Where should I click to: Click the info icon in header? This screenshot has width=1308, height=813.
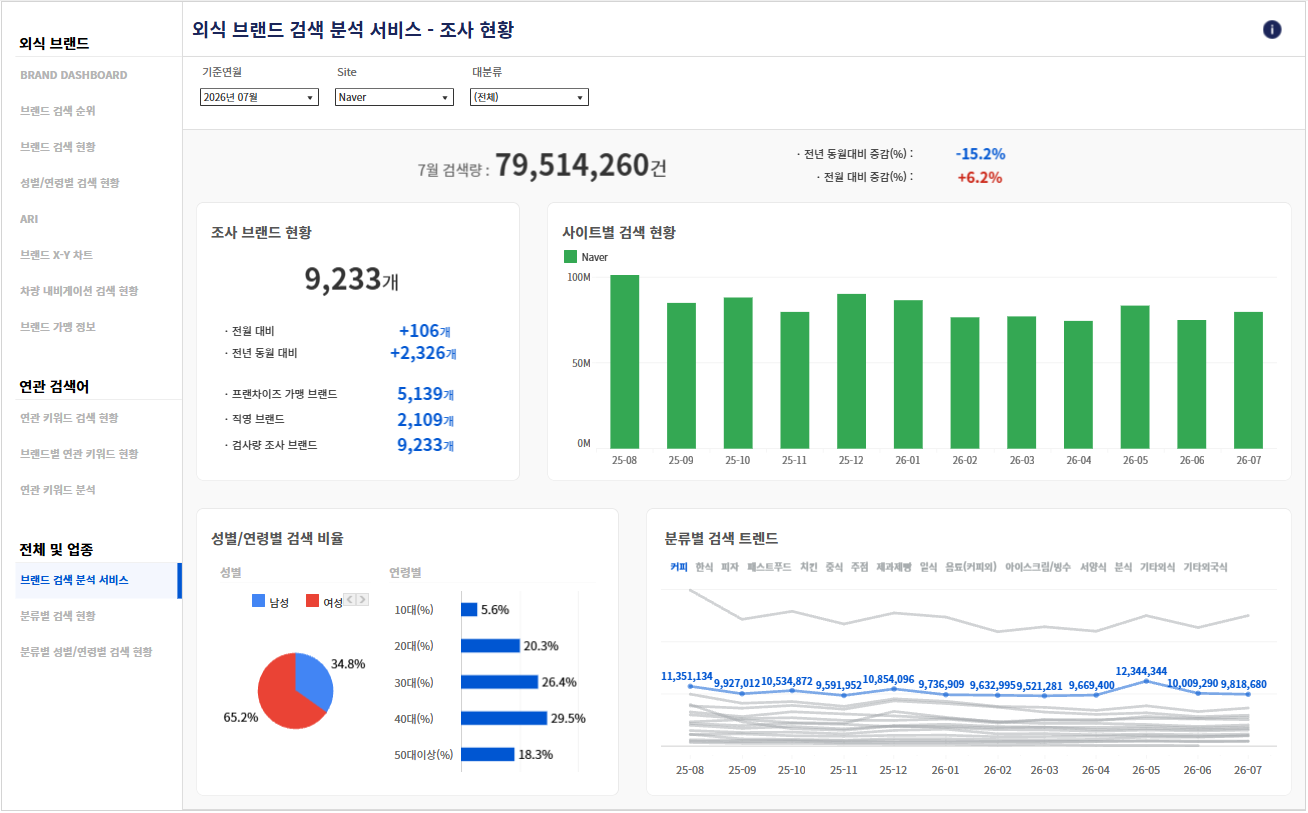point(1272,29)
